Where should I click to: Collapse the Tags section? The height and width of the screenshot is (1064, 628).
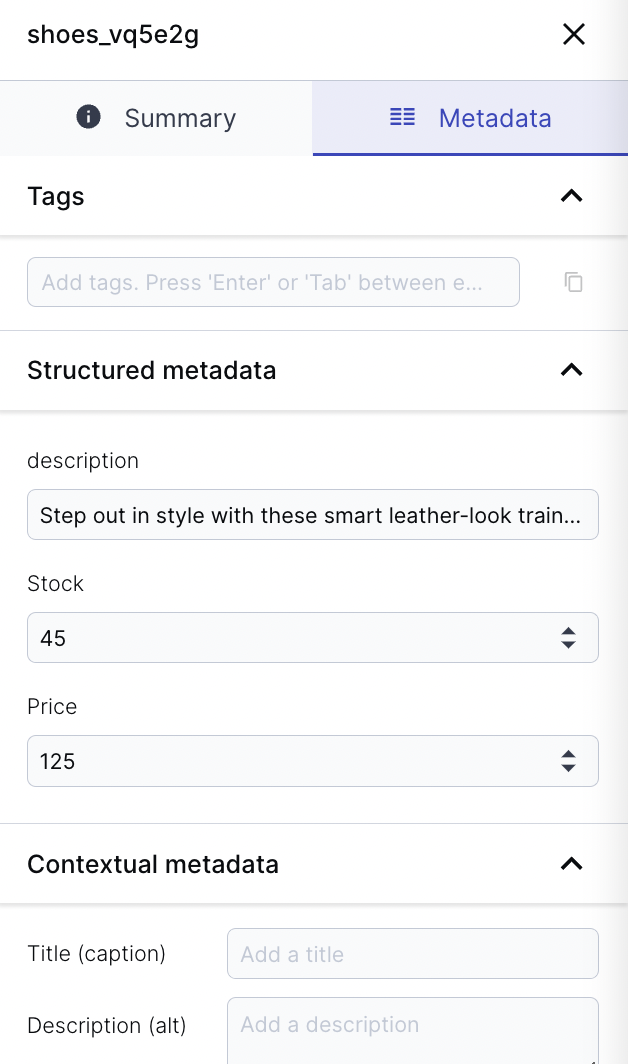pyautogui.click(x=571, y=196)
